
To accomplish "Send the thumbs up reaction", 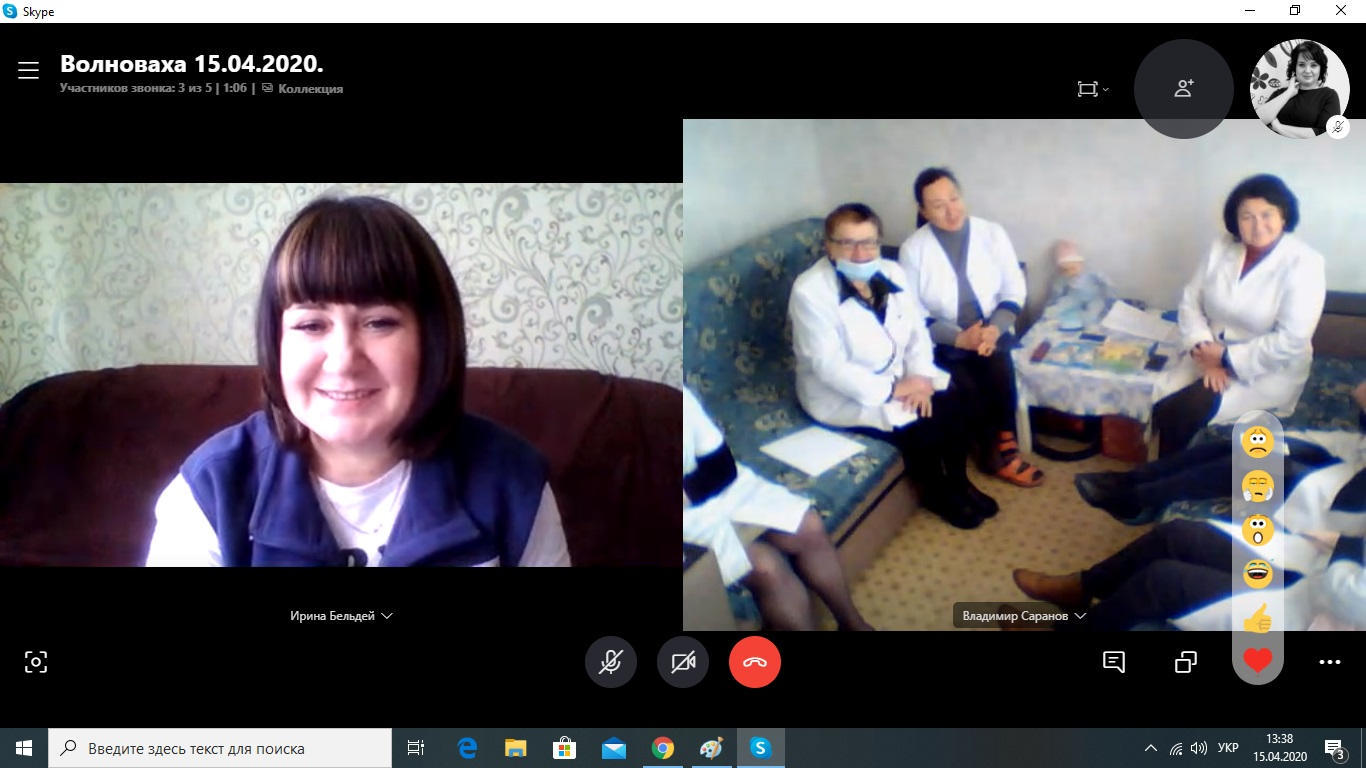I will 1258,619.
